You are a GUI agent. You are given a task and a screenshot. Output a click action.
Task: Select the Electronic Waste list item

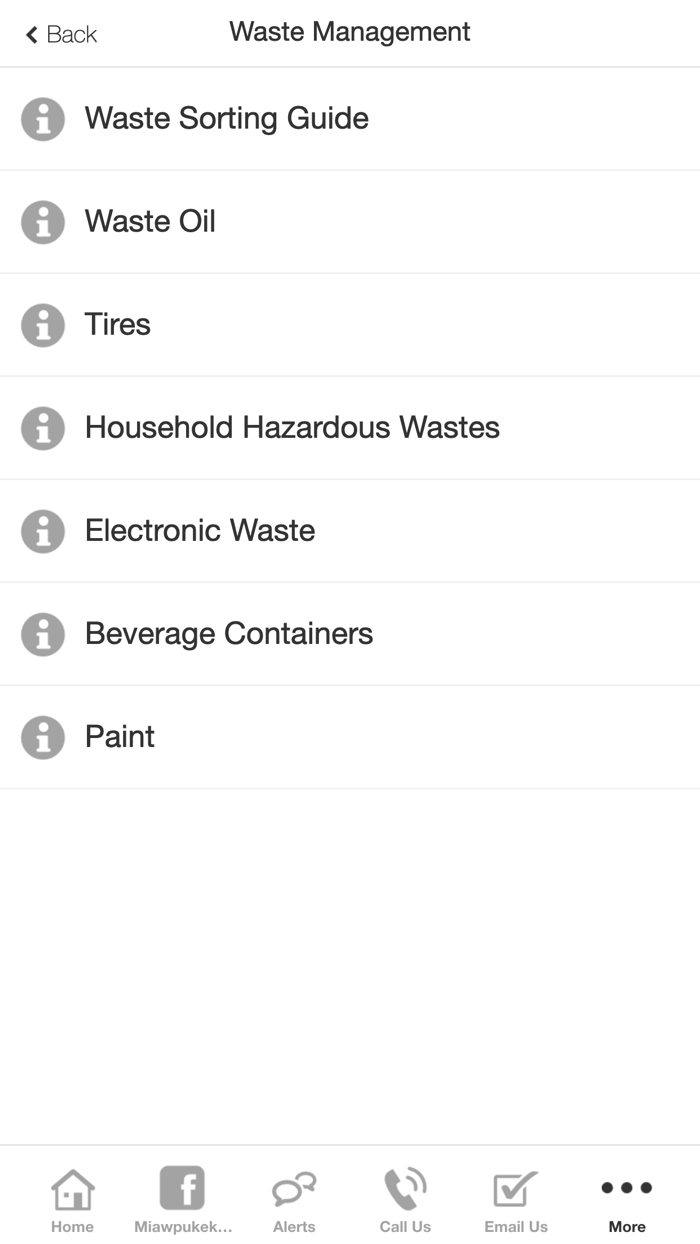(x=200, y=531)
